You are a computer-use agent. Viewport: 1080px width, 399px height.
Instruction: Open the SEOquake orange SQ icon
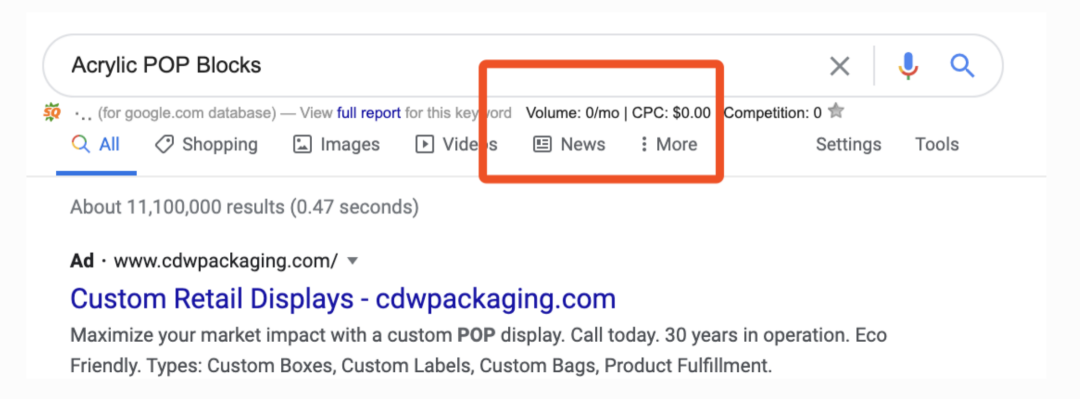[x=52, y=111]
